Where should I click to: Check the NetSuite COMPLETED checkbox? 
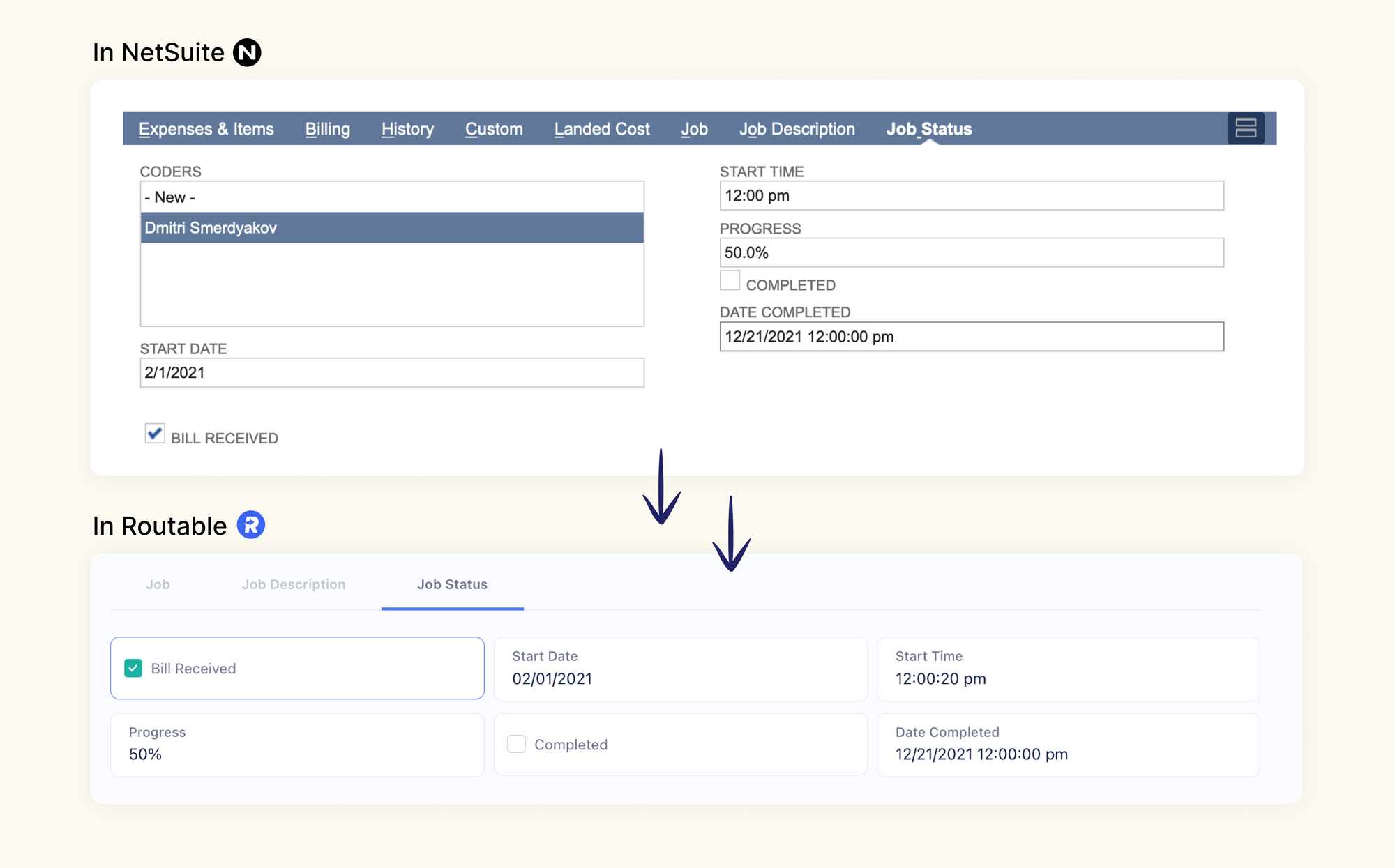730,280
